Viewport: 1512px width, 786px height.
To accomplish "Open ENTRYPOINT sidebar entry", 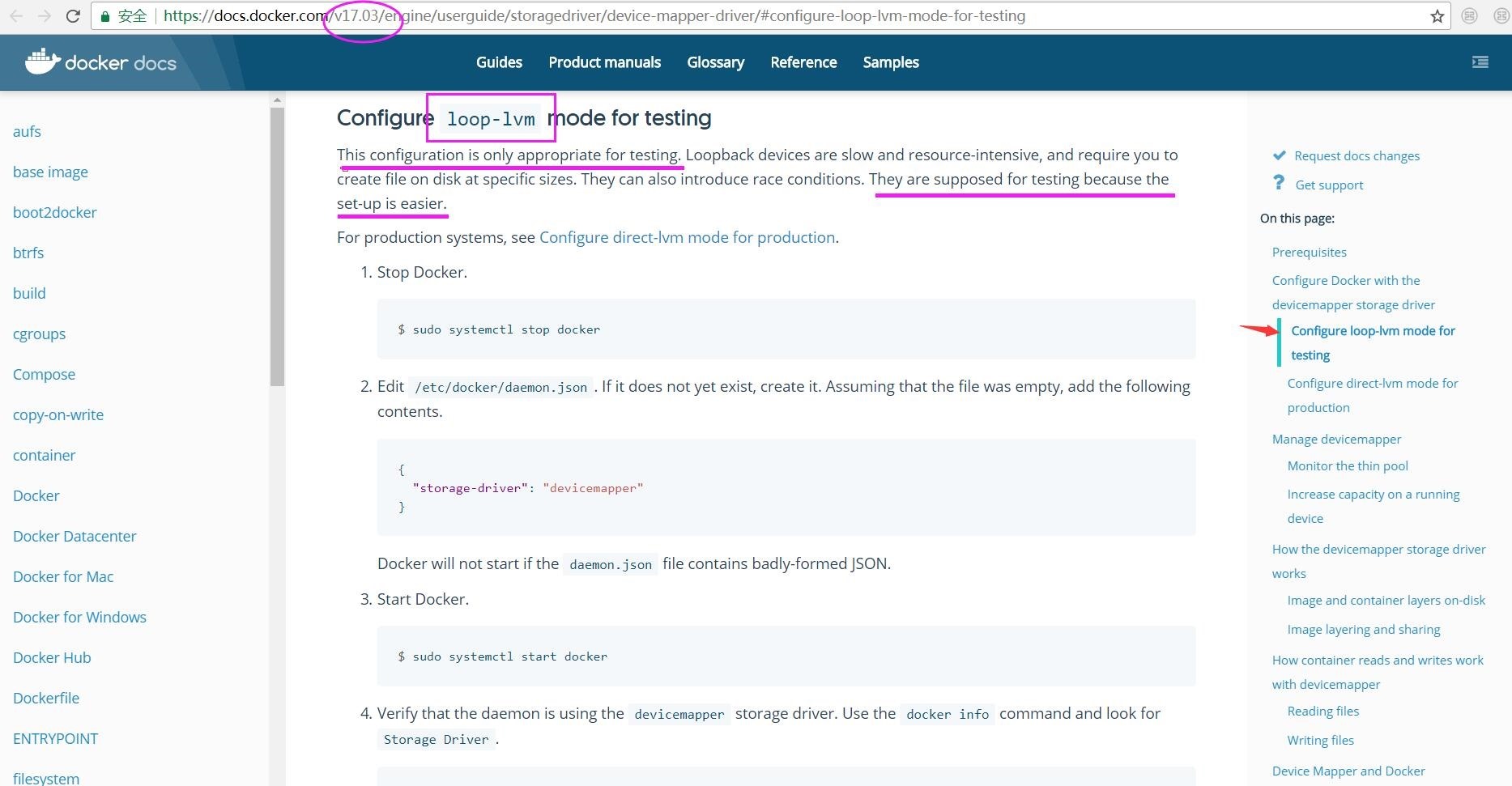I will [x=55, y=738].
